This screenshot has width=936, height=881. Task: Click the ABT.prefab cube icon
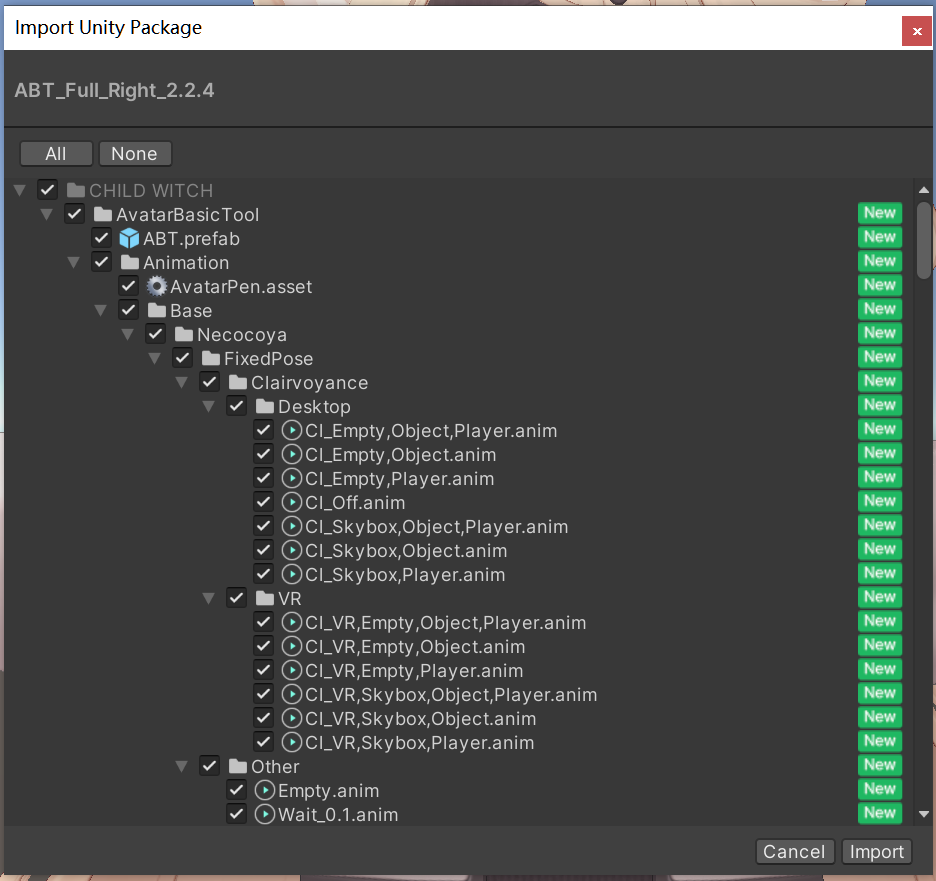tap(129, 239)
